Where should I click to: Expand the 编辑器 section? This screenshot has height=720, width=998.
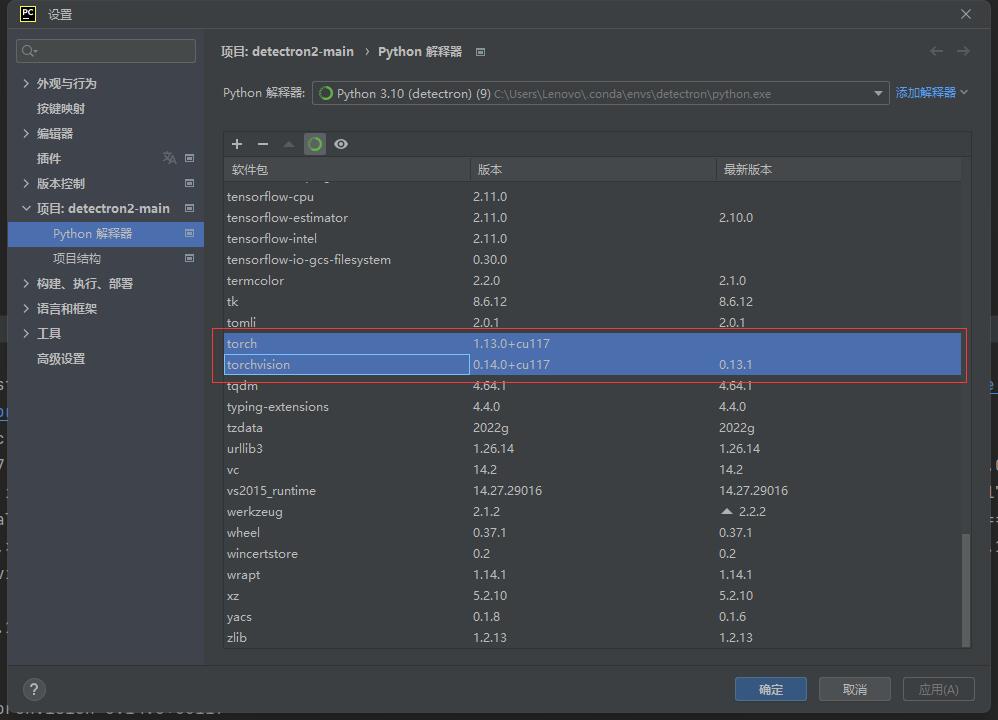(25, 133)
